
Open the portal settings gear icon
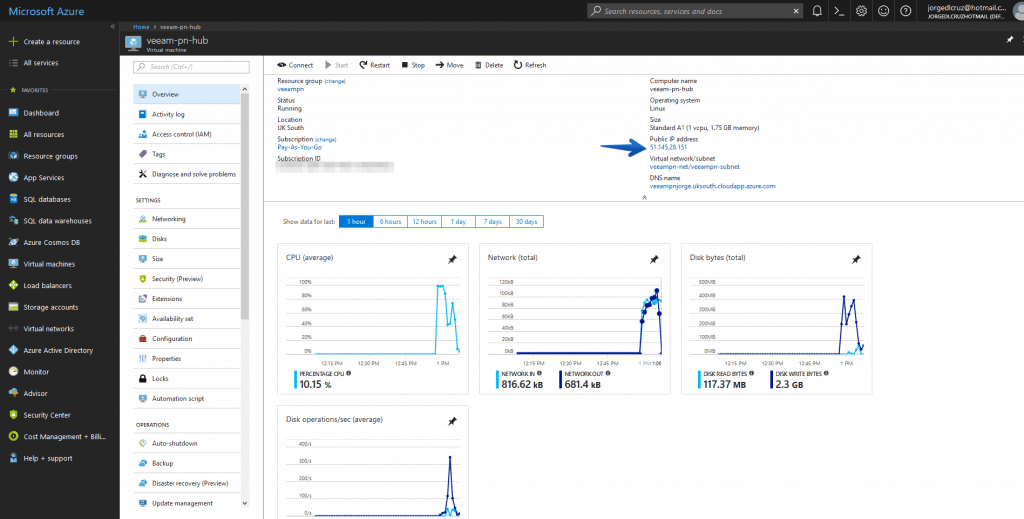(861, 11)
